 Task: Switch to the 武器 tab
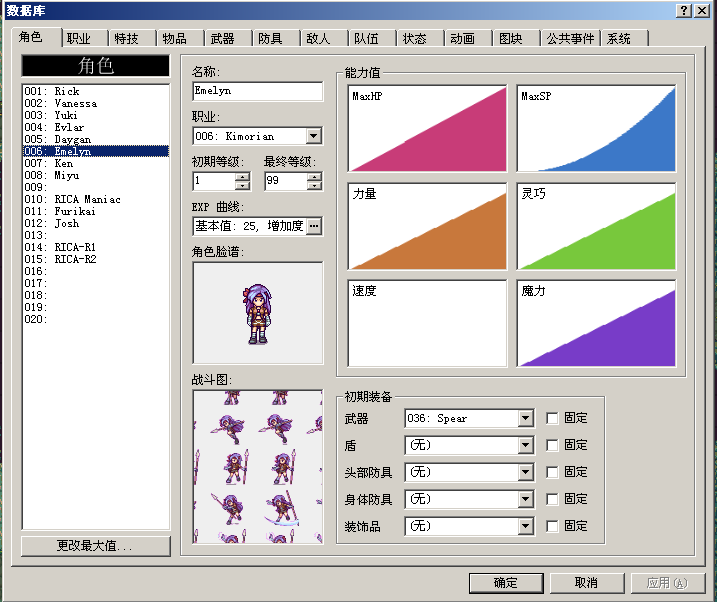click(x=229, y=38)
